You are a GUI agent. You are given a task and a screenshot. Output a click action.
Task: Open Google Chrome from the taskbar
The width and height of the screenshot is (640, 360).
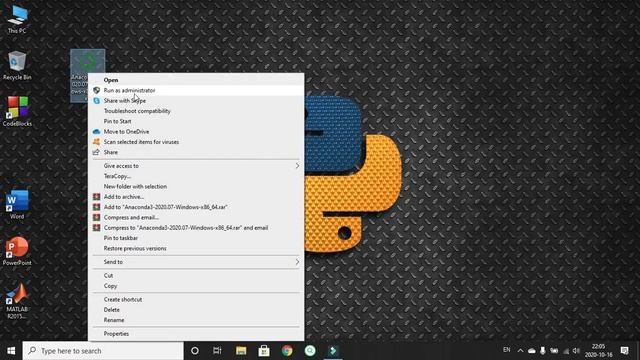click(x=287, y=351)
